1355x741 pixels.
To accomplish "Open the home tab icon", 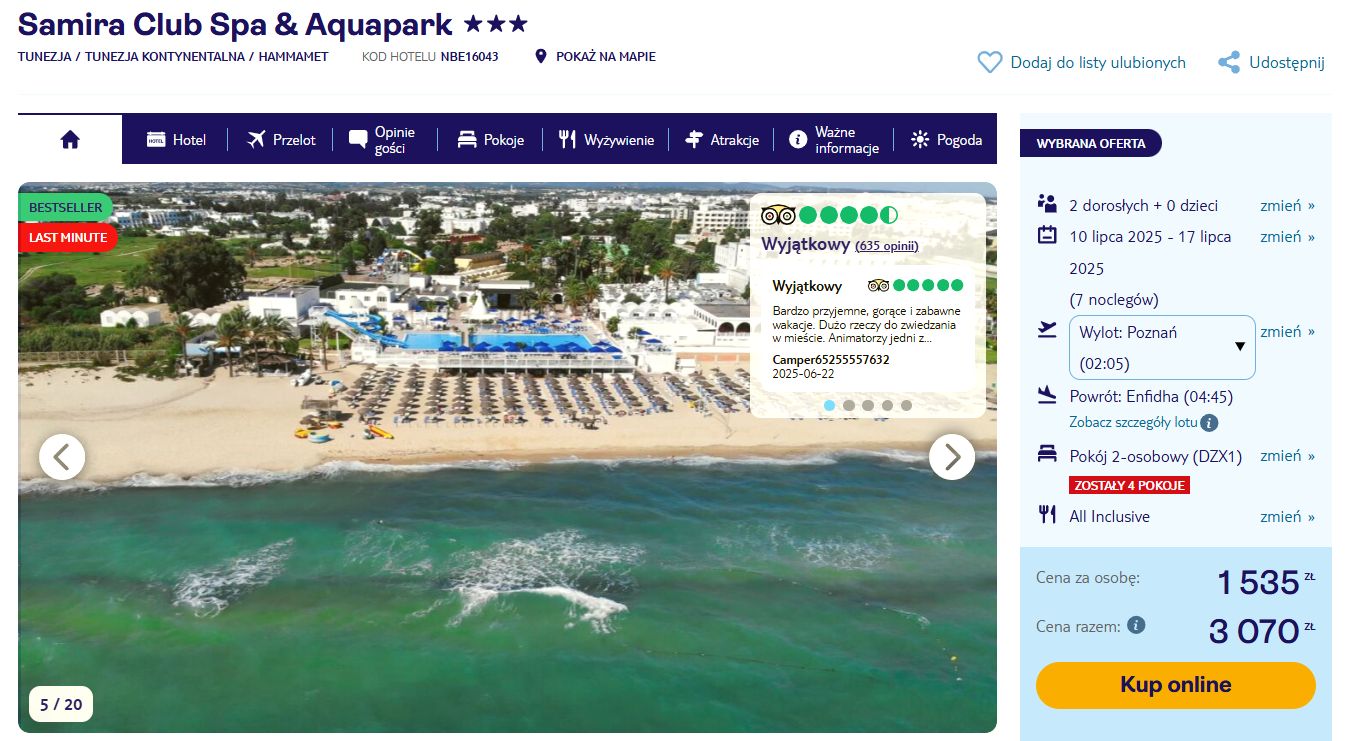I will tap(70, 140).
